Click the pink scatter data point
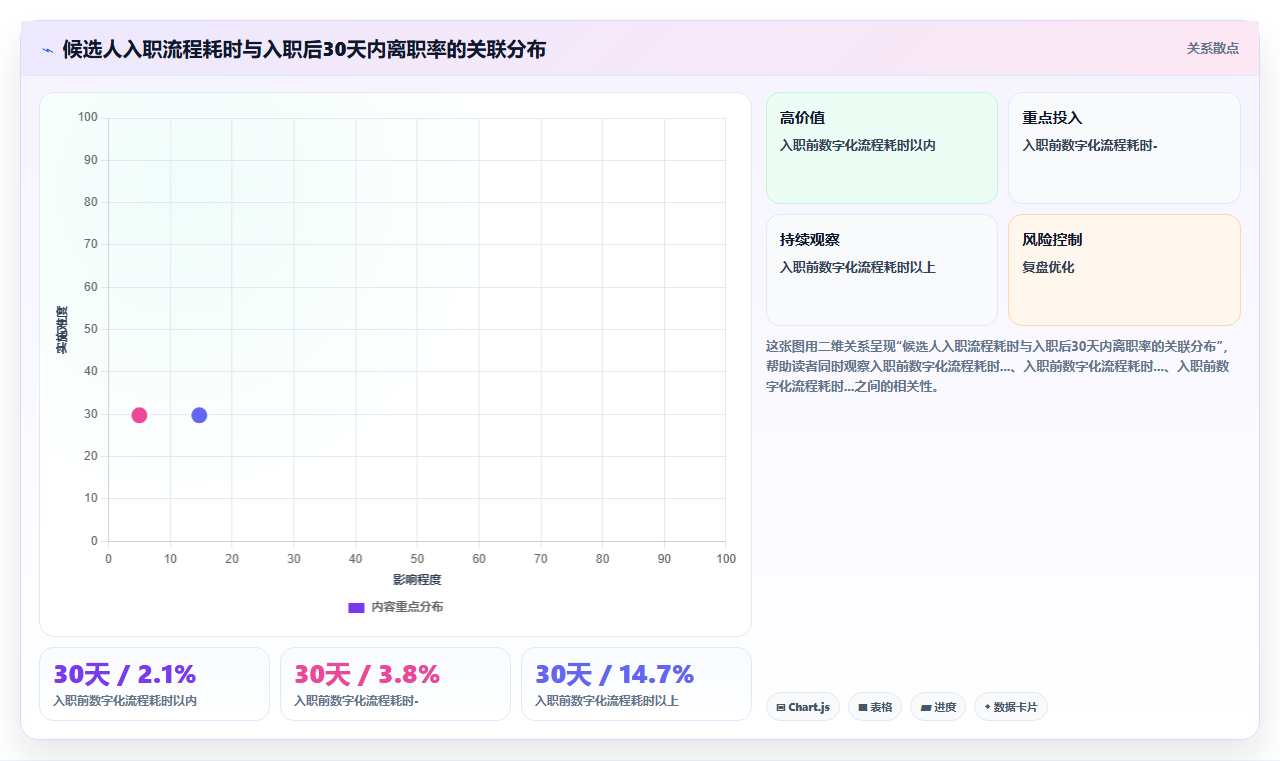1280x761 pixels. click(x=139, y=415)
